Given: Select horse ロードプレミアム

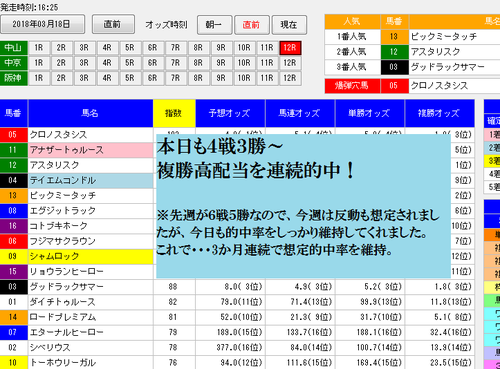Looking at the screenshot, I should (x=90, y=317).
